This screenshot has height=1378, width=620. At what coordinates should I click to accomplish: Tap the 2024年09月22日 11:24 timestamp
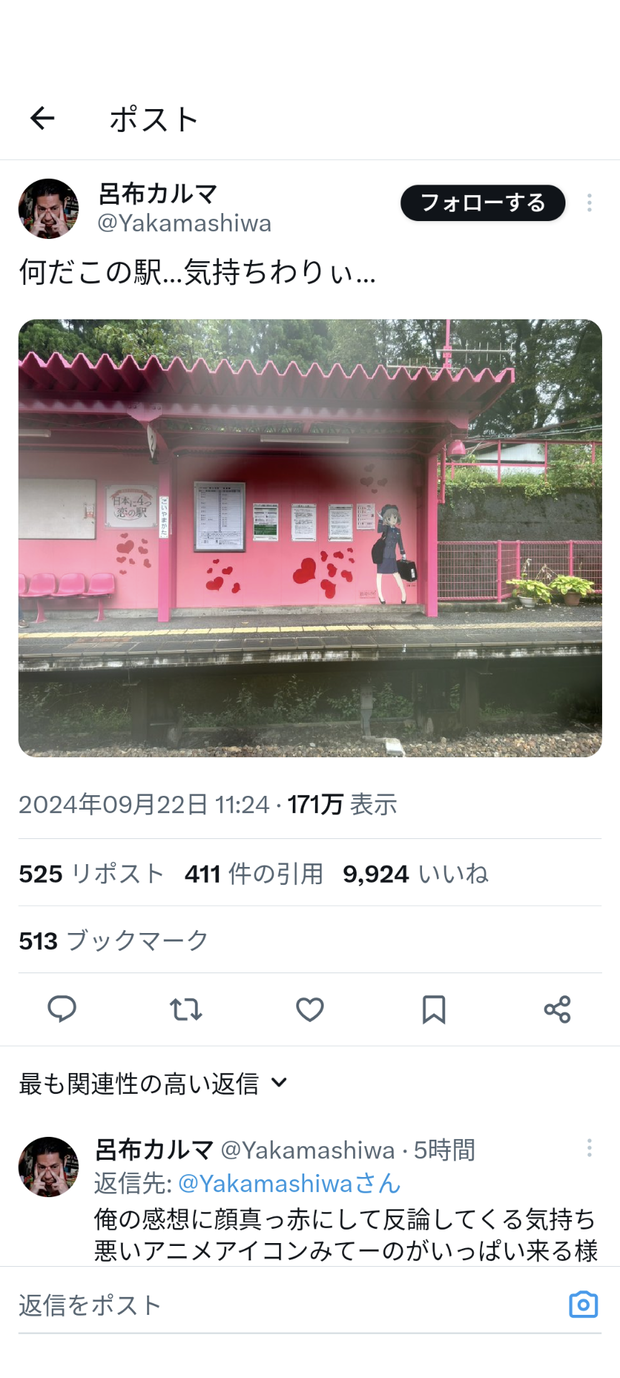(144, 805)
